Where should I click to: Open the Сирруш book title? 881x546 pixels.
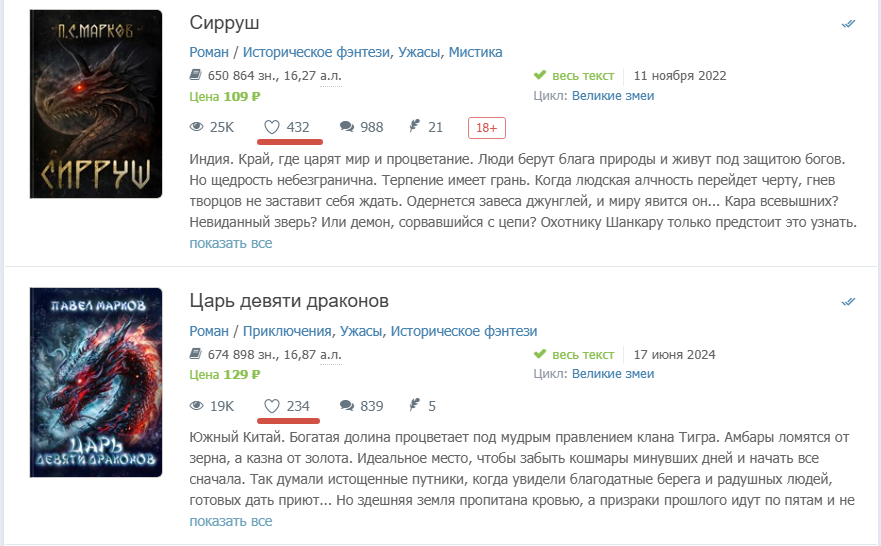click(x=224, y=23)
